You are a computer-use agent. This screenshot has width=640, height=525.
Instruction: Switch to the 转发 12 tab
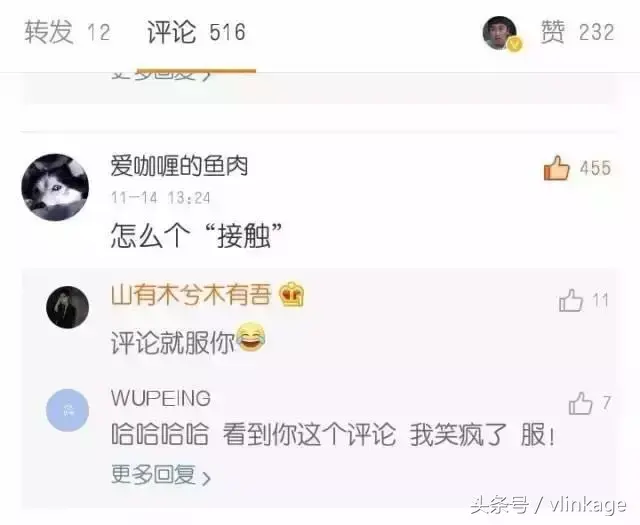coord(67,32)
